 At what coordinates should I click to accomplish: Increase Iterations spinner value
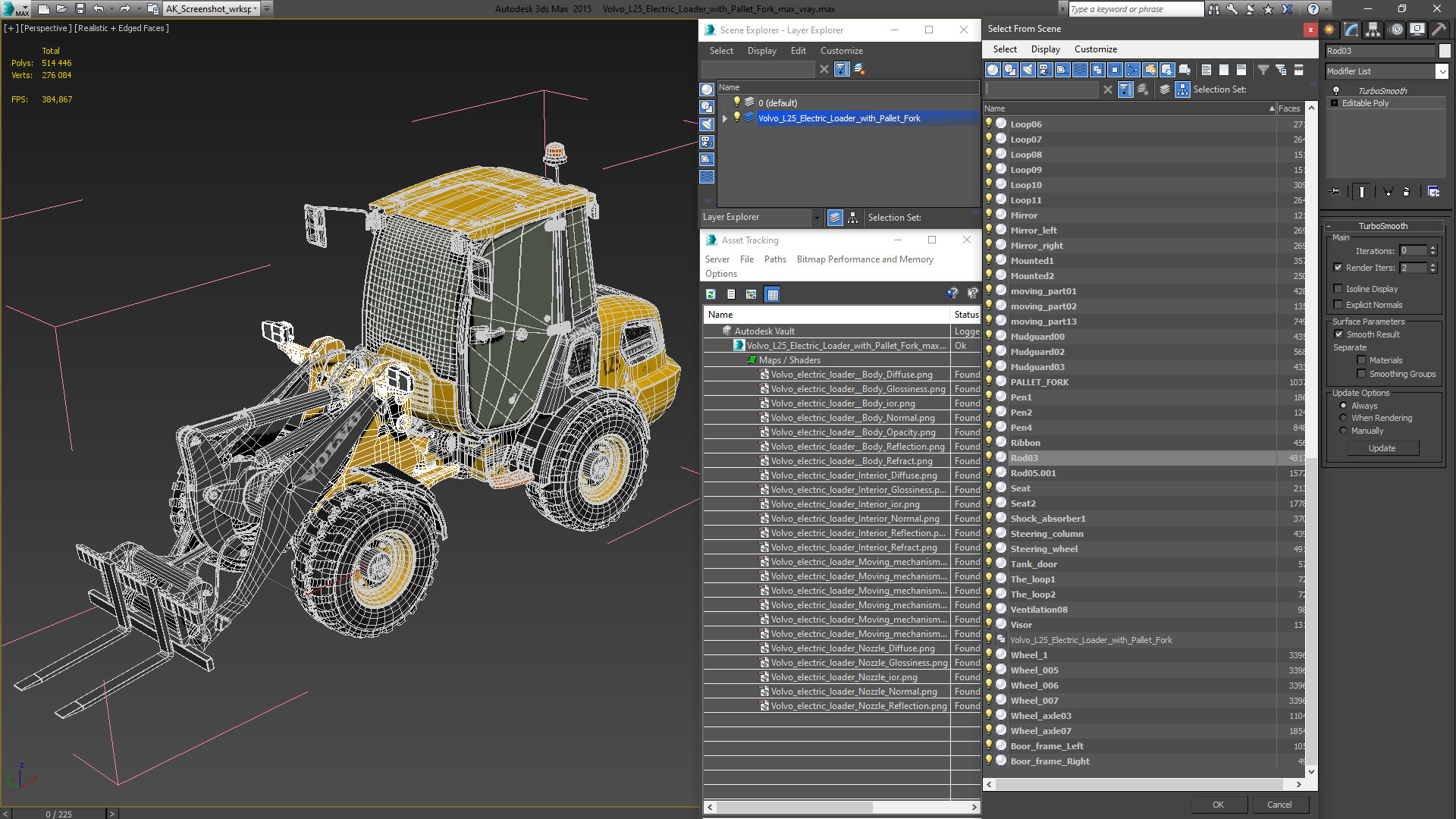[1432, 248]
